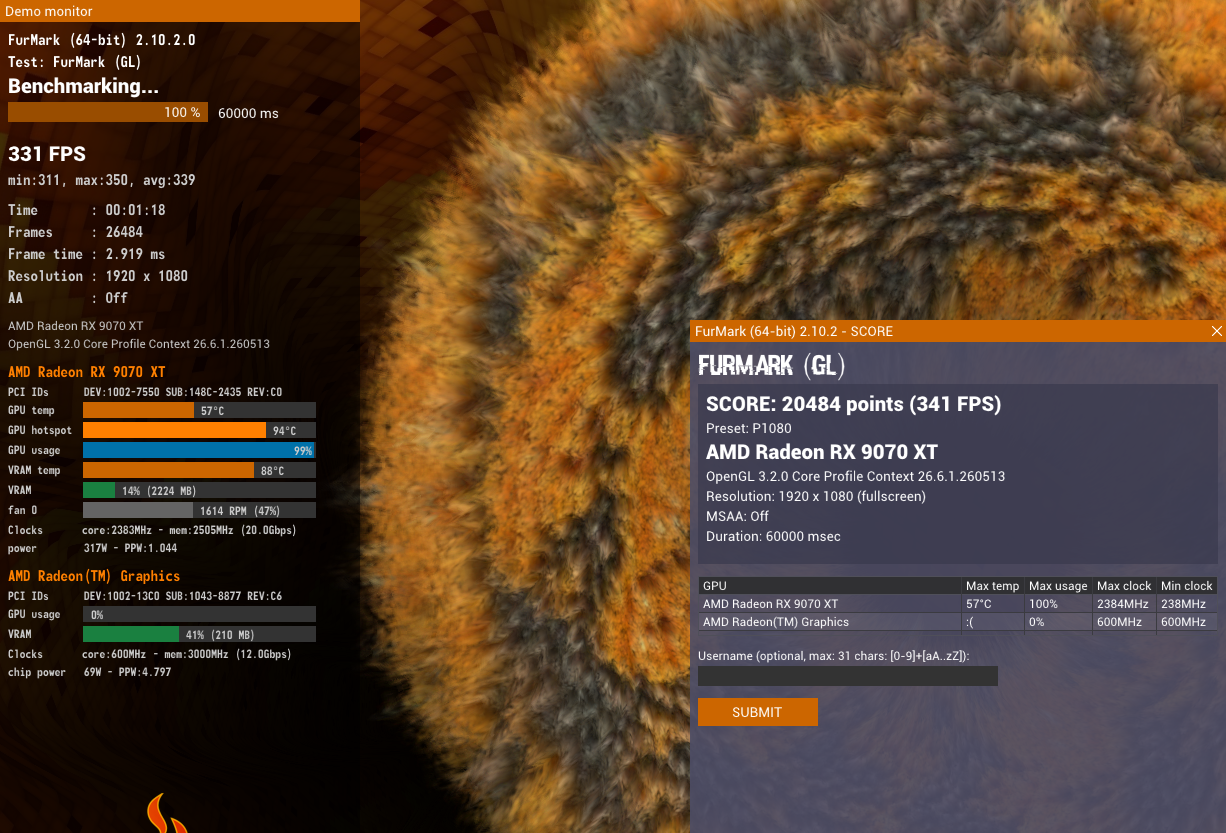
Task: Click the '331 FPS' readout
Action: click(x=47, y=154)
